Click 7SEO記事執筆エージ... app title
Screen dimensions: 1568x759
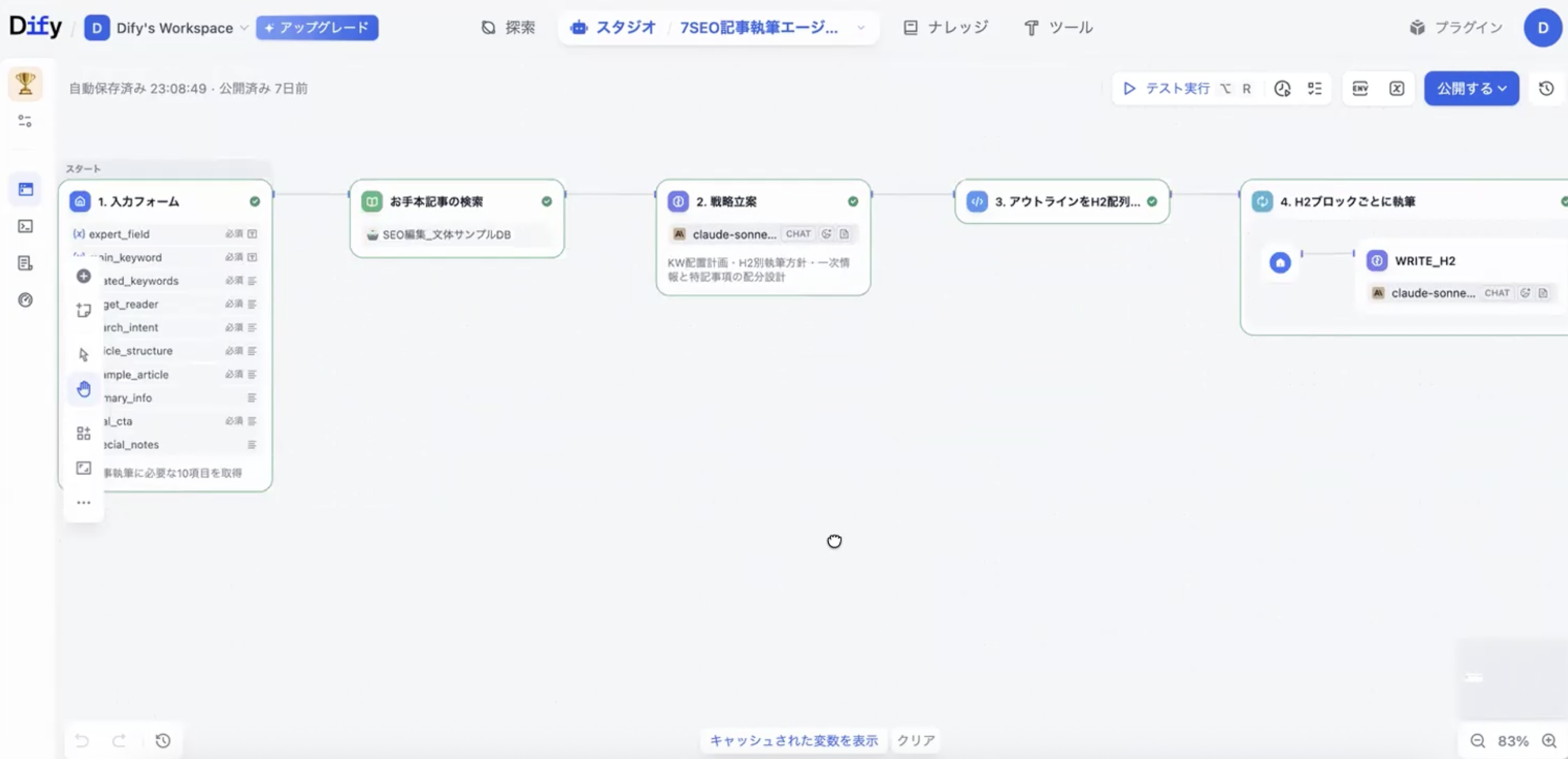pyautogui.click(x=758, y=28)
